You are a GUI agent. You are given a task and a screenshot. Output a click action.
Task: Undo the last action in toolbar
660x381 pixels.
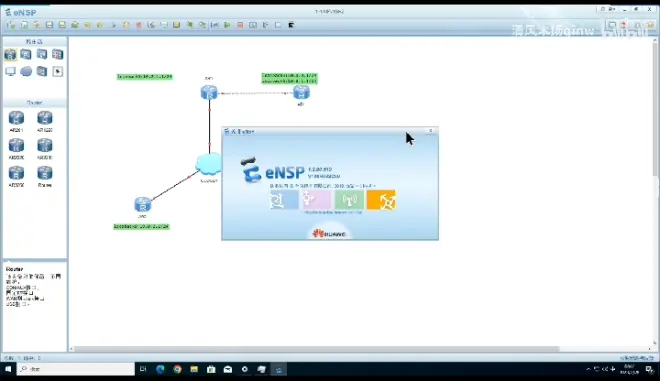click(x=88, y=25)
